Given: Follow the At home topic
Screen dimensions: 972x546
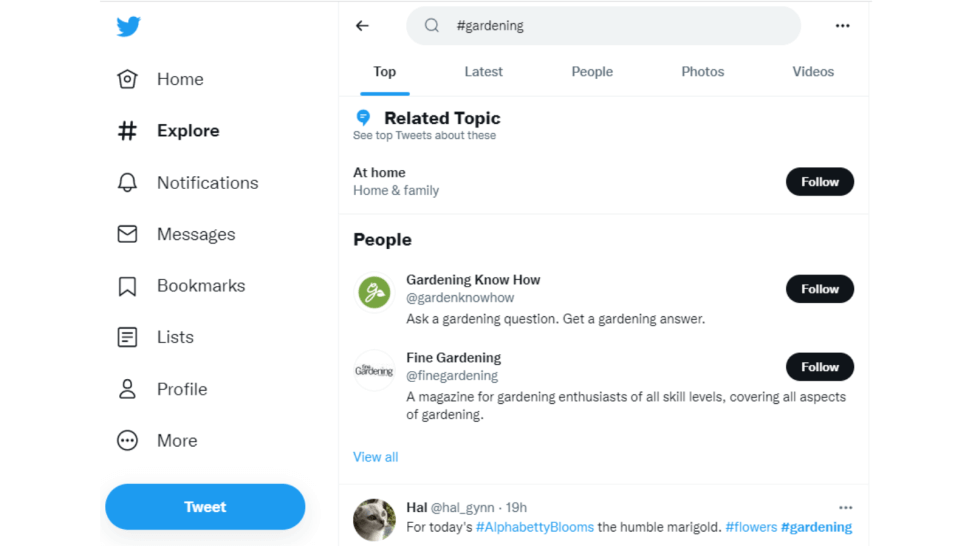Looking at the screenshot, I should (x=820, y=182).
